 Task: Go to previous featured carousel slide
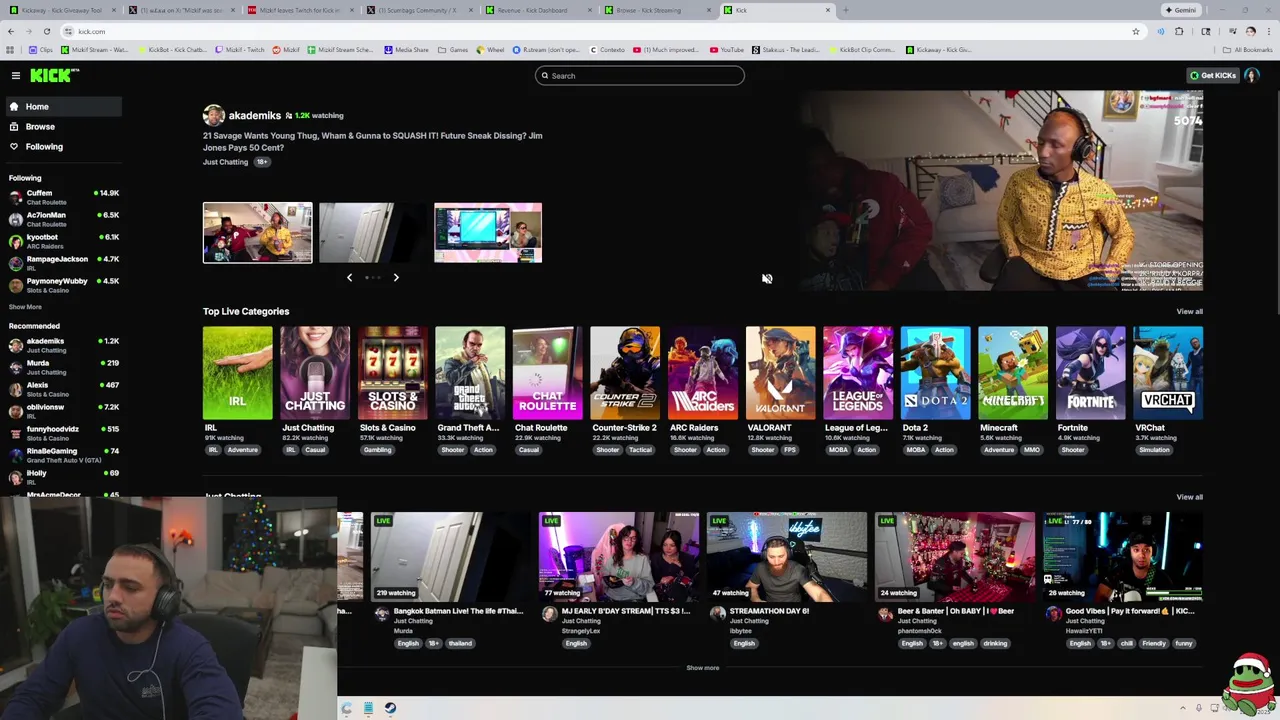click(349, 277)
